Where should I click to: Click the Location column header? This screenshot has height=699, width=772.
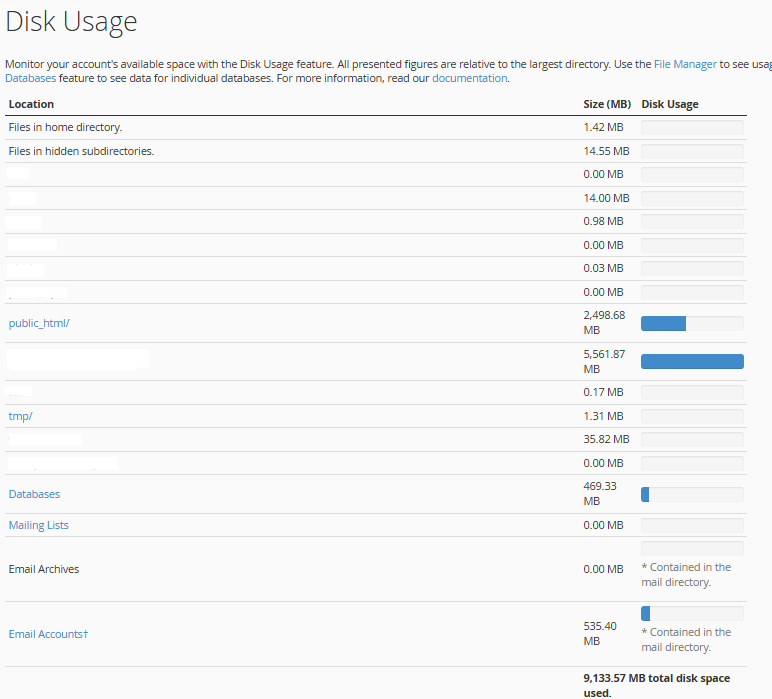tap(31, 104)
